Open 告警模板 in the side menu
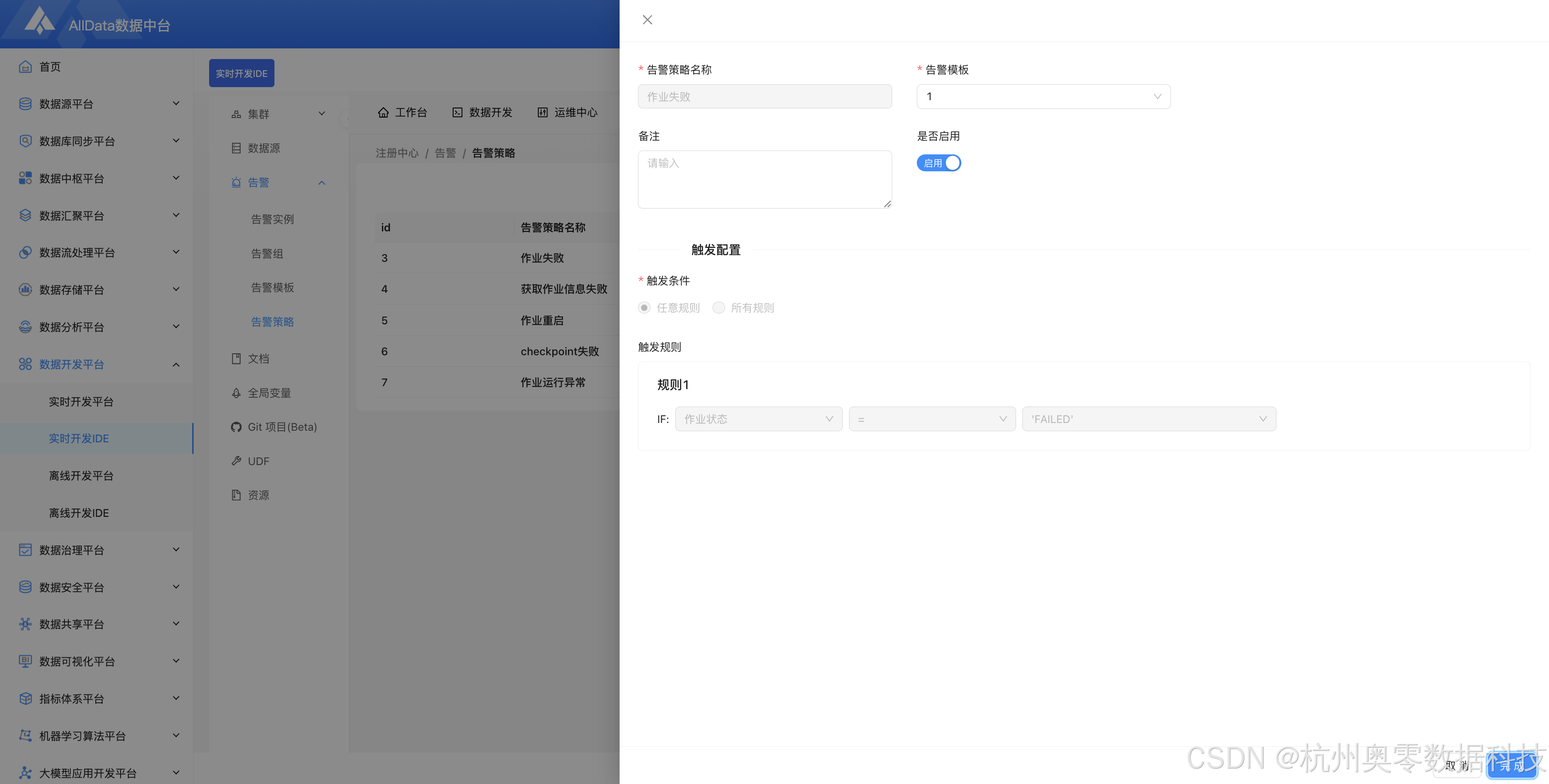This screenshot has width=1549, height=784. [273, 287]
